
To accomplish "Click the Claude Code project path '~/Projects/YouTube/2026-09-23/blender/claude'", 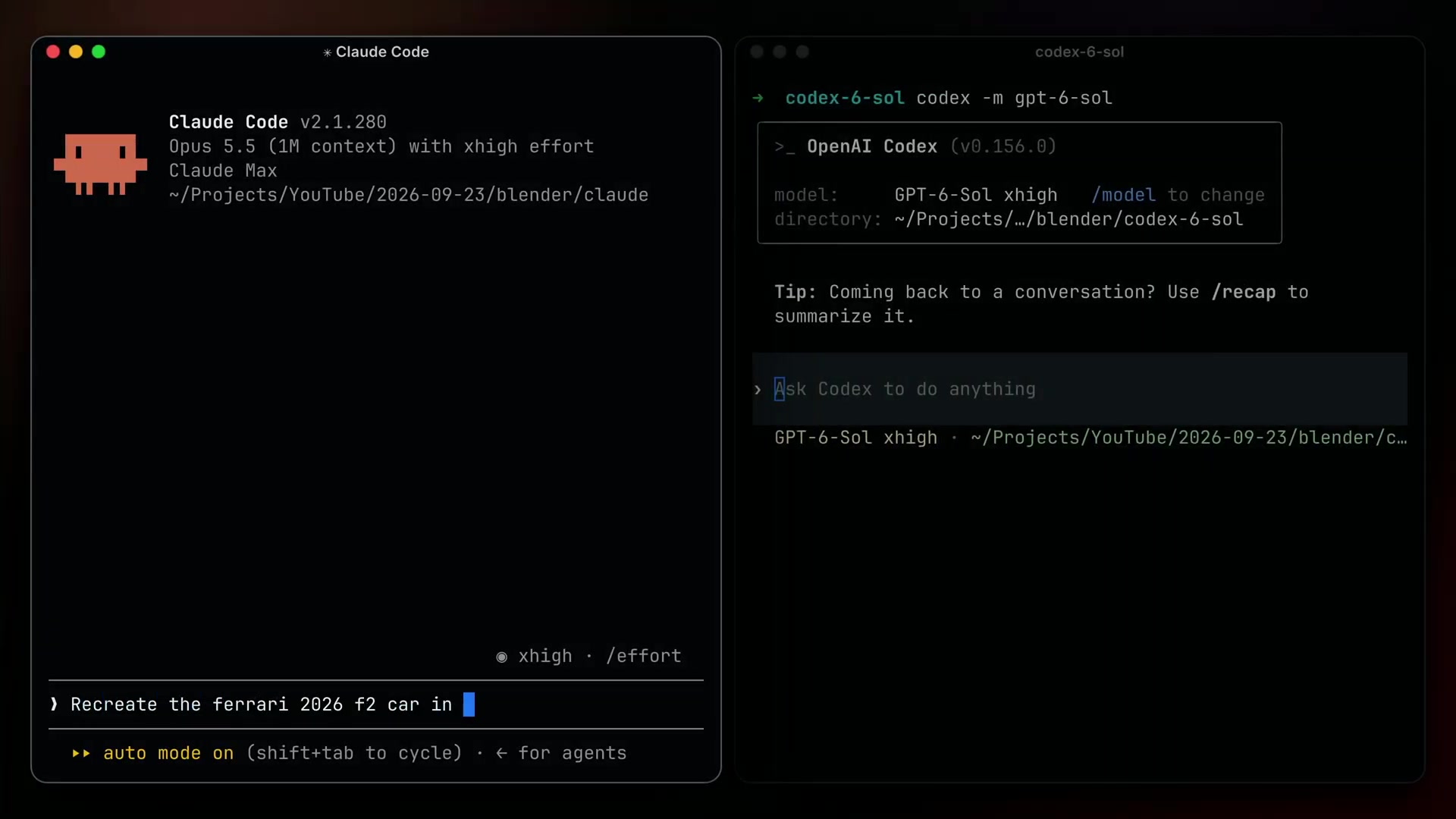I will click(x=409, y=195).
